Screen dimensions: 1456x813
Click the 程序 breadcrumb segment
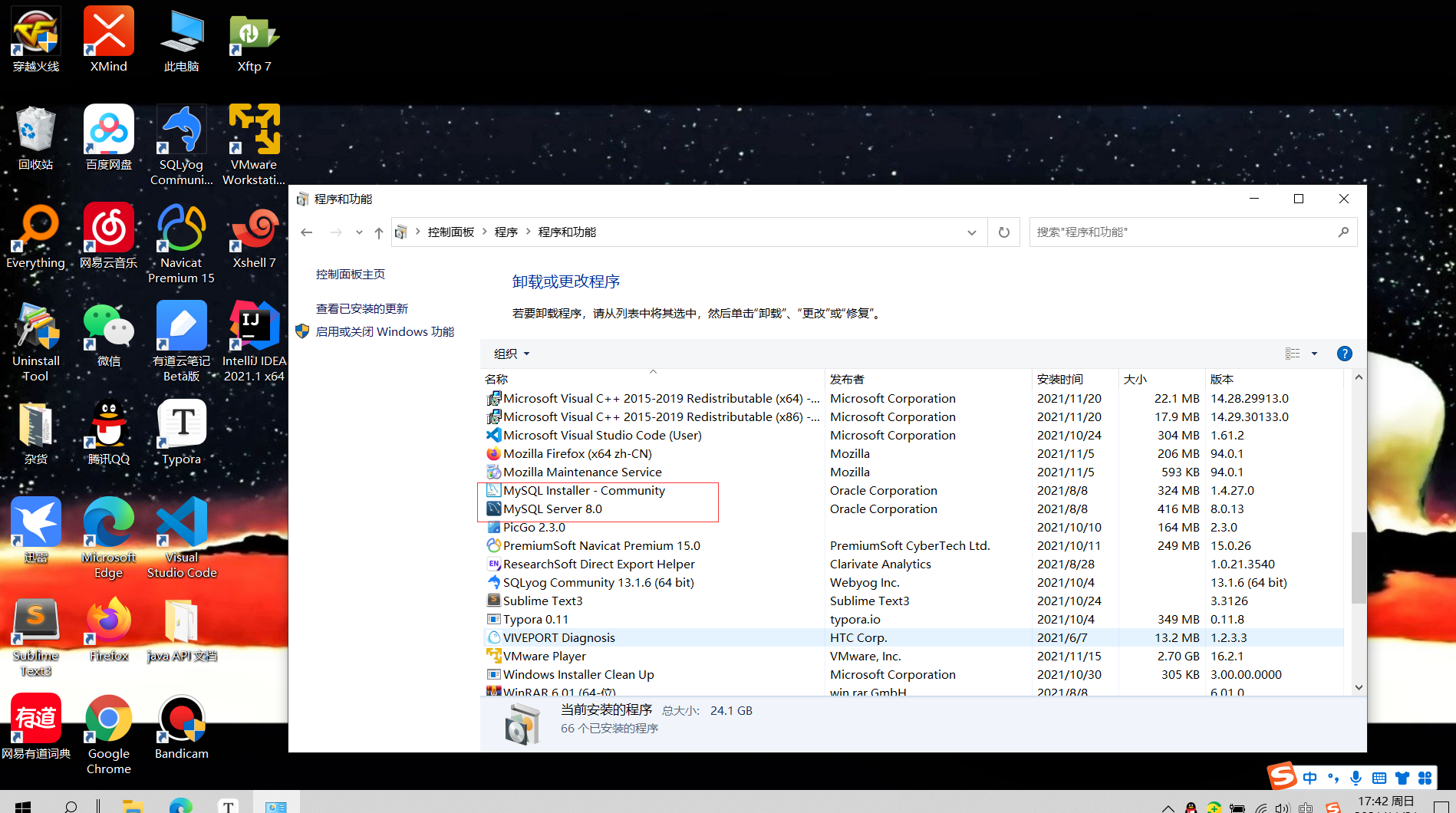point(506,232)
